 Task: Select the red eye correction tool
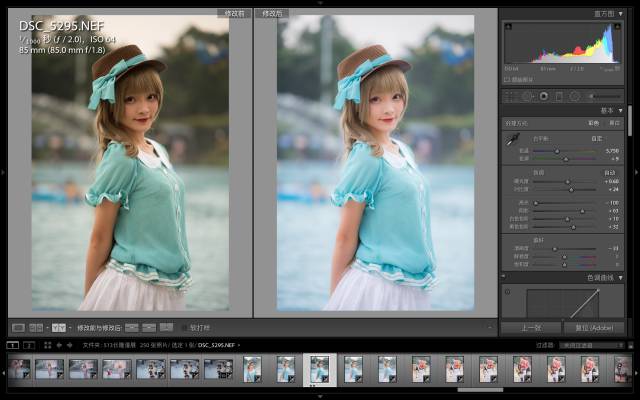(x=544, y=97)
